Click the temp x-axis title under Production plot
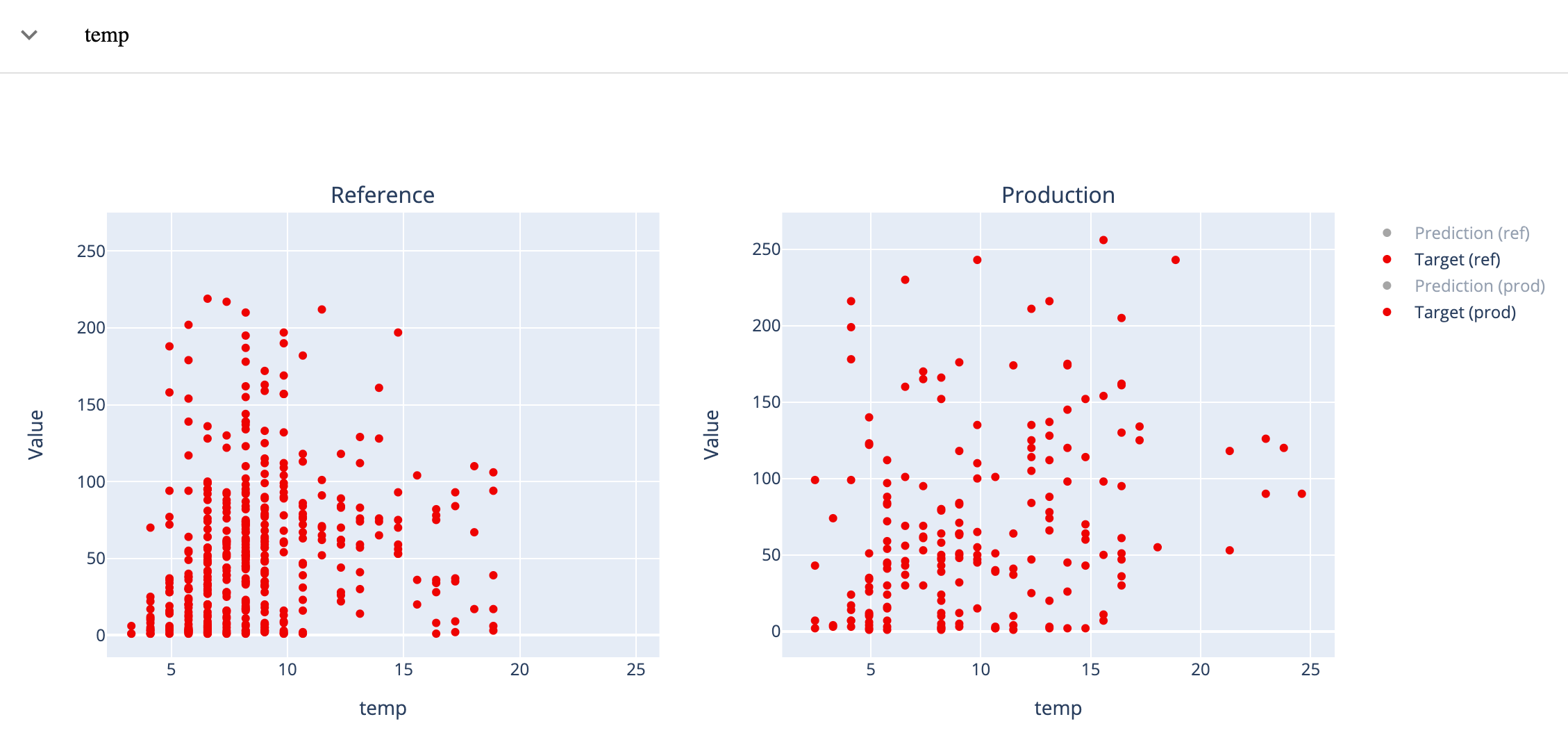Viewport: 1568px width, 742px height. pos(1058,708)
